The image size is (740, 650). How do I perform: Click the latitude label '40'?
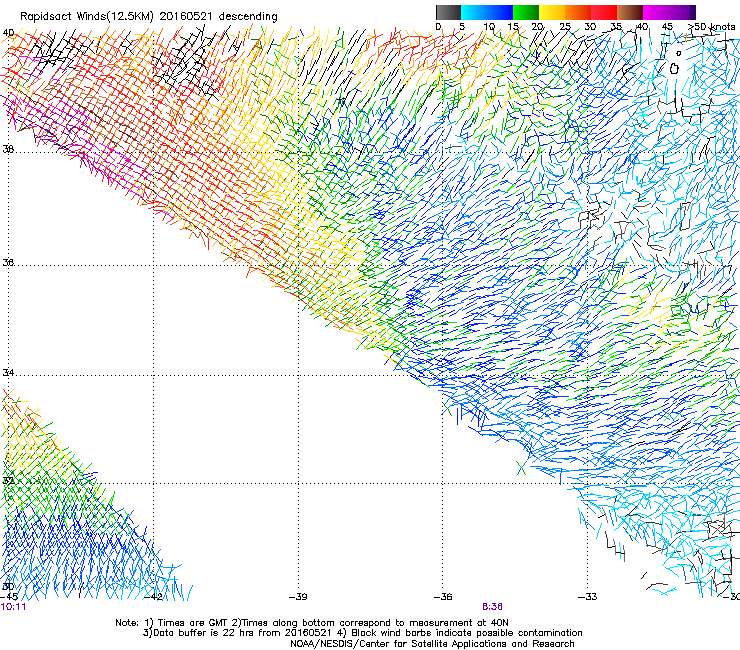pos(8,33)
